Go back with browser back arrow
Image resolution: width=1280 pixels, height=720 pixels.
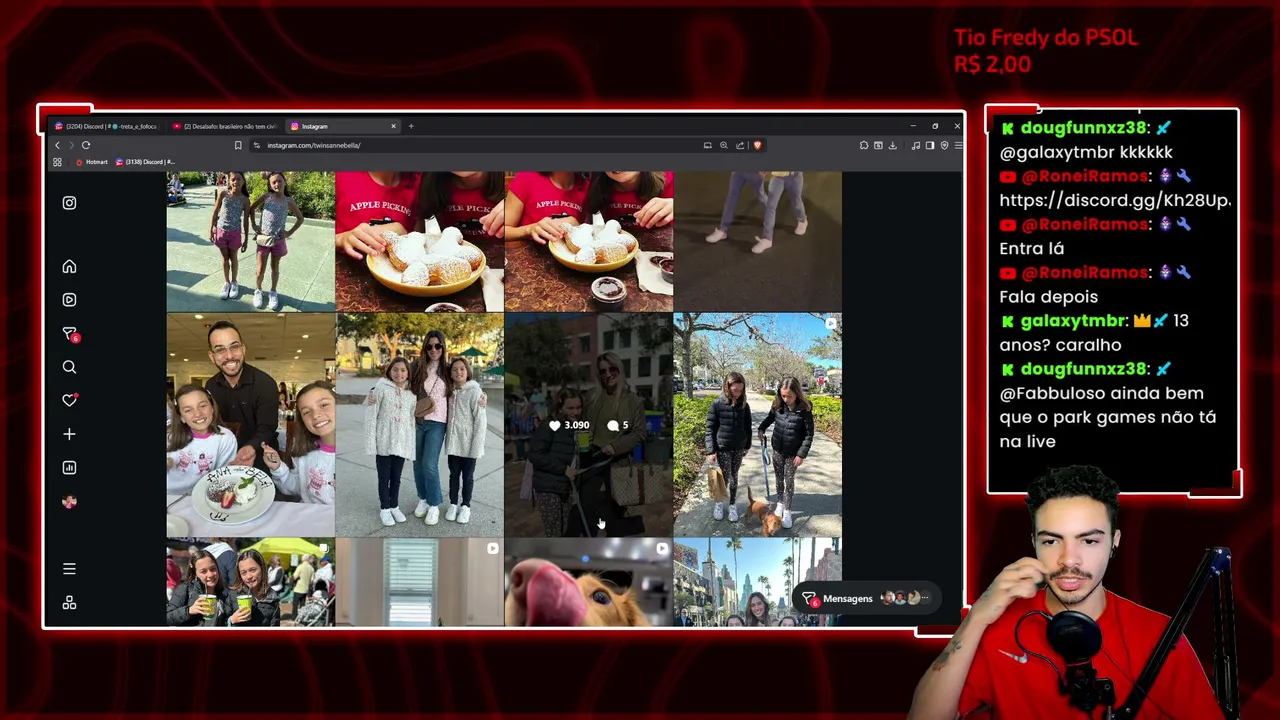click(x=57, y=145)
